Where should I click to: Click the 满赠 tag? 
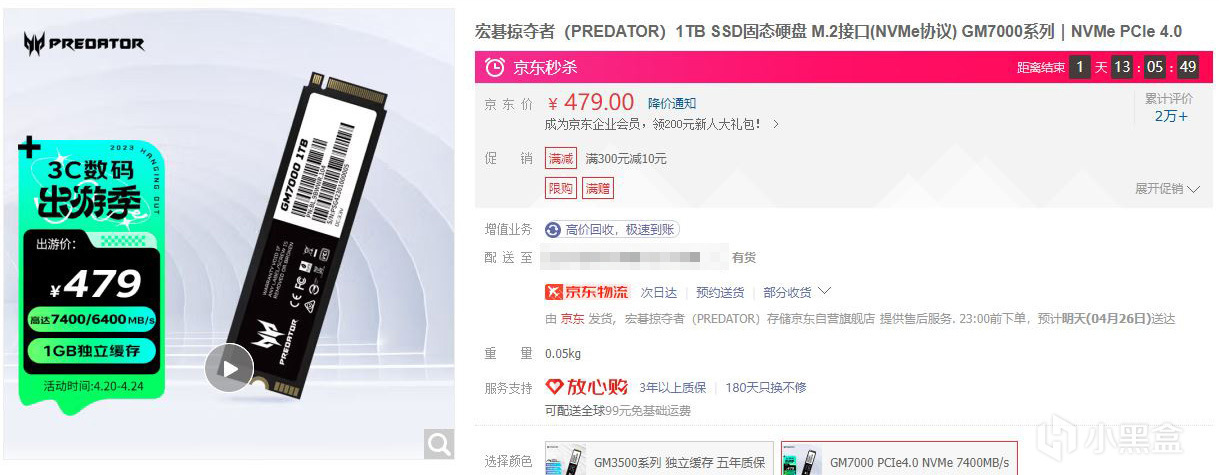(x=599, y=188)
